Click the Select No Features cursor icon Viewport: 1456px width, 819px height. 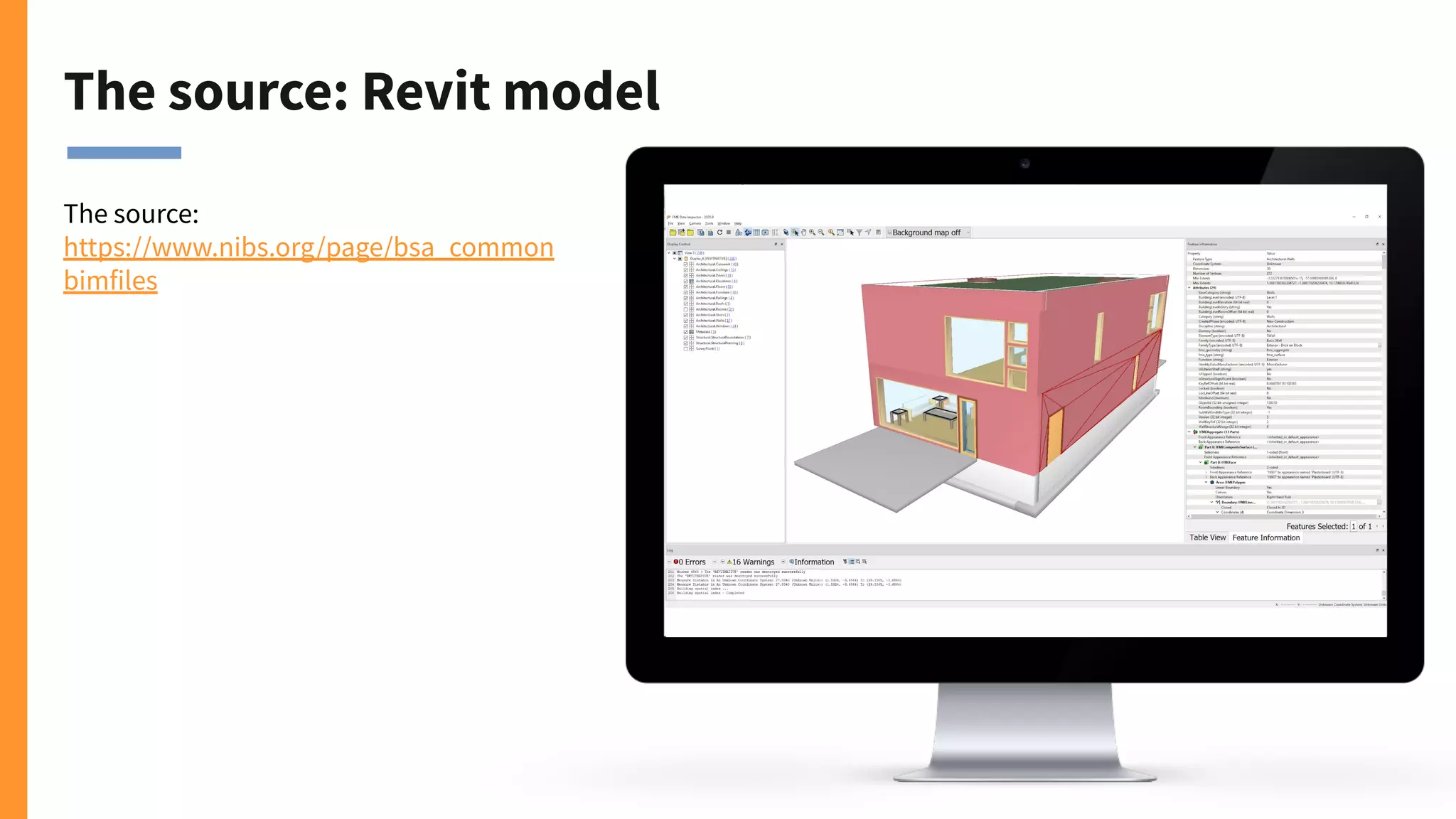click(850, 232)
